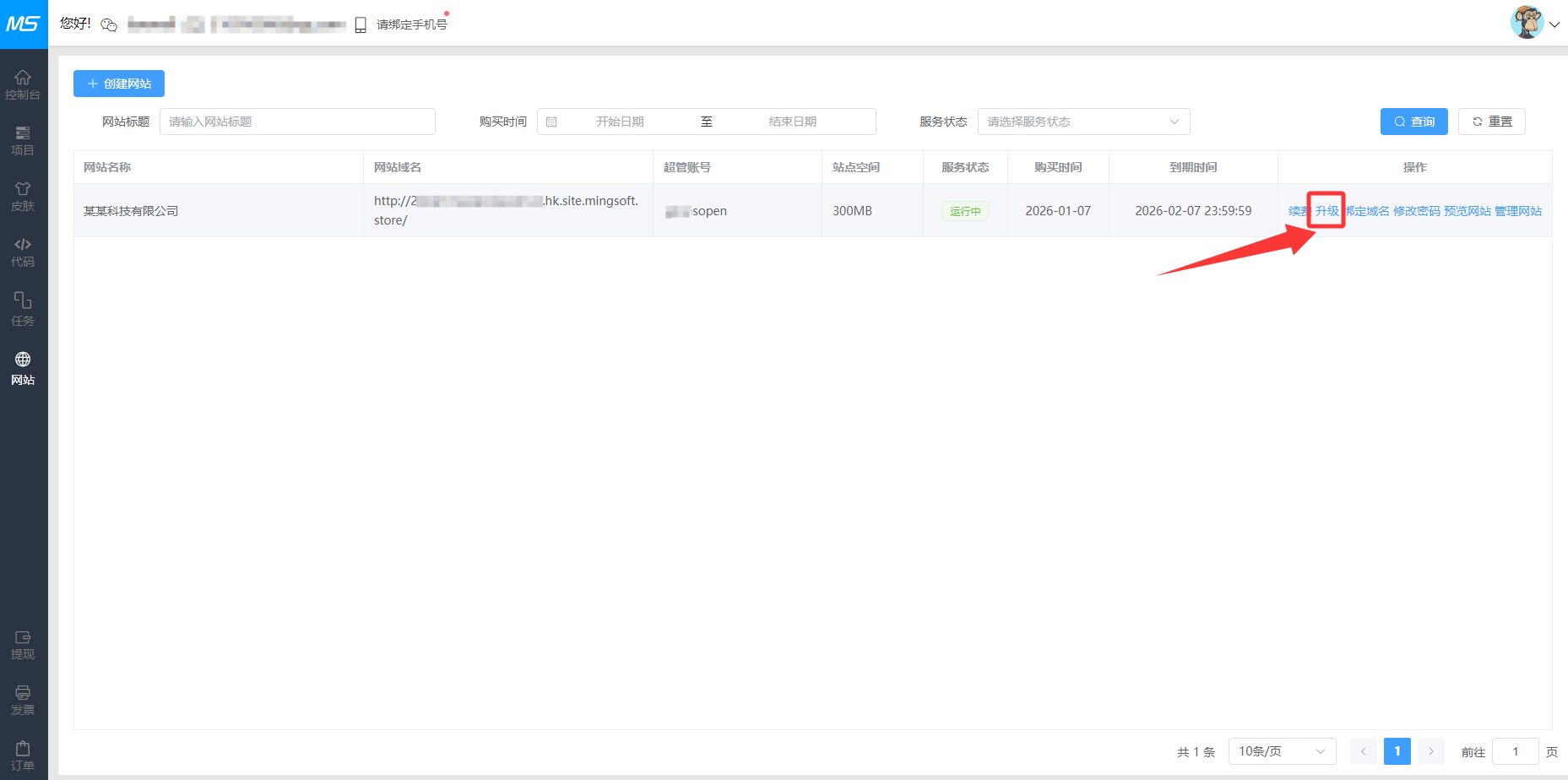The height and width of the screenshot is (780, 1568).
Task: Open the 提现 withdraw sidebar icon
Action: [23, 645]
